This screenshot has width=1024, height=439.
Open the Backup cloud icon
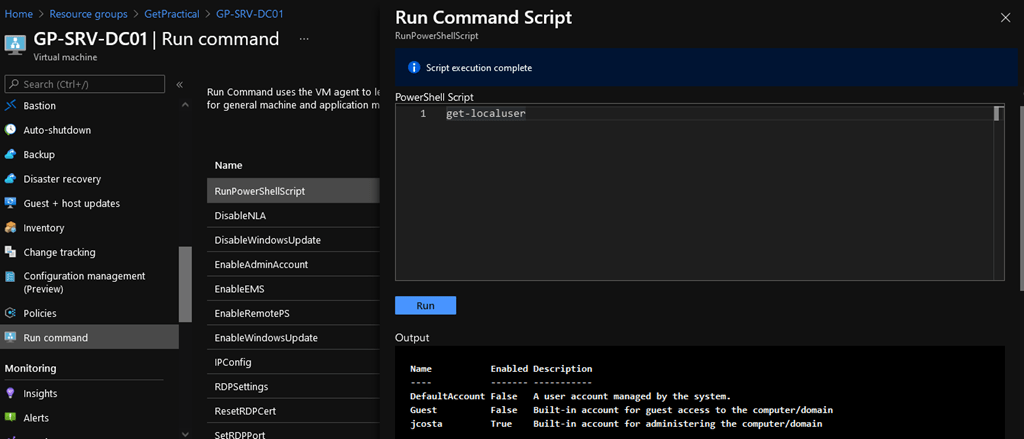click(10, 155)
